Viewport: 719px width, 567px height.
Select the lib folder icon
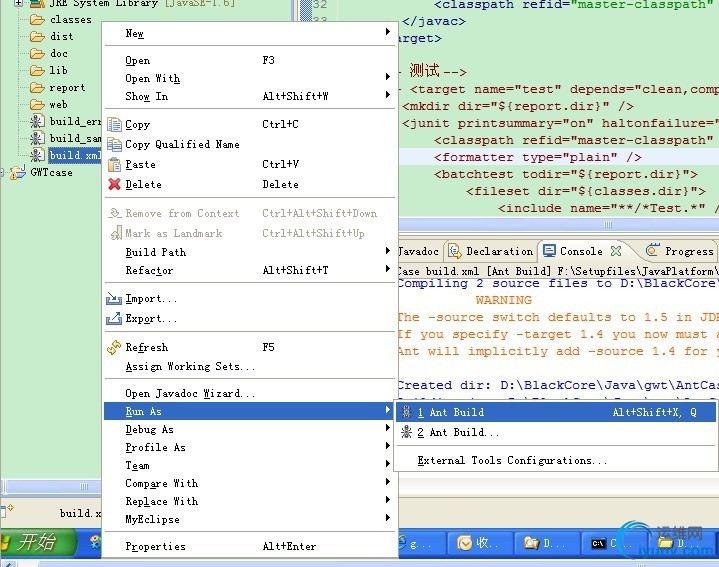(x=37, y=71)
